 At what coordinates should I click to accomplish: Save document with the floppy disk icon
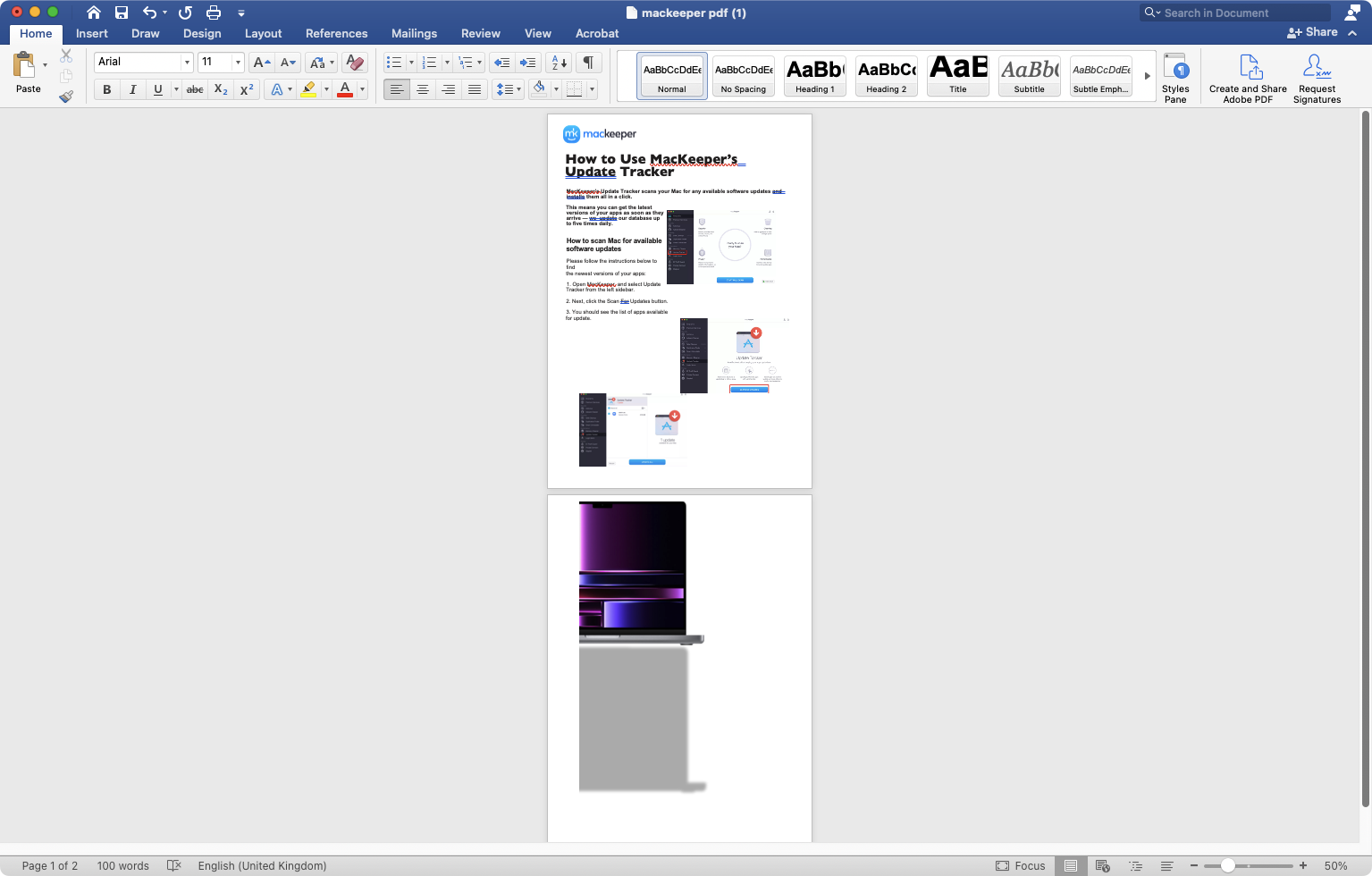[x=122, y=13]
